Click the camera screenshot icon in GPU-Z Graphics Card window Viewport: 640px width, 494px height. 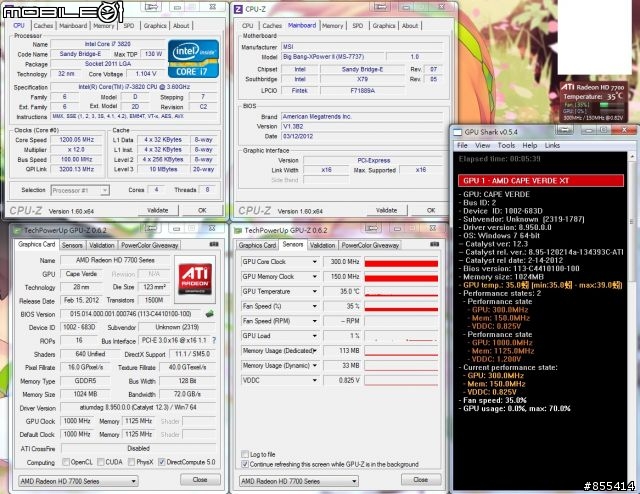[214, 244]
